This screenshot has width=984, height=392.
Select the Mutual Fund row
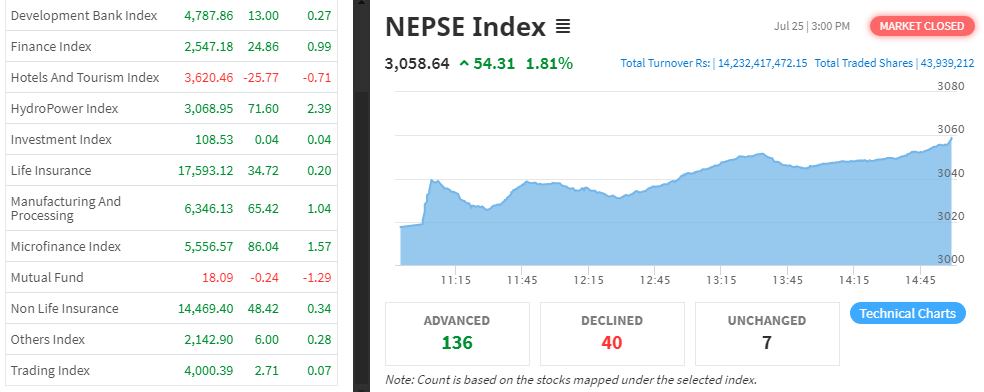[x=171, y=277]
